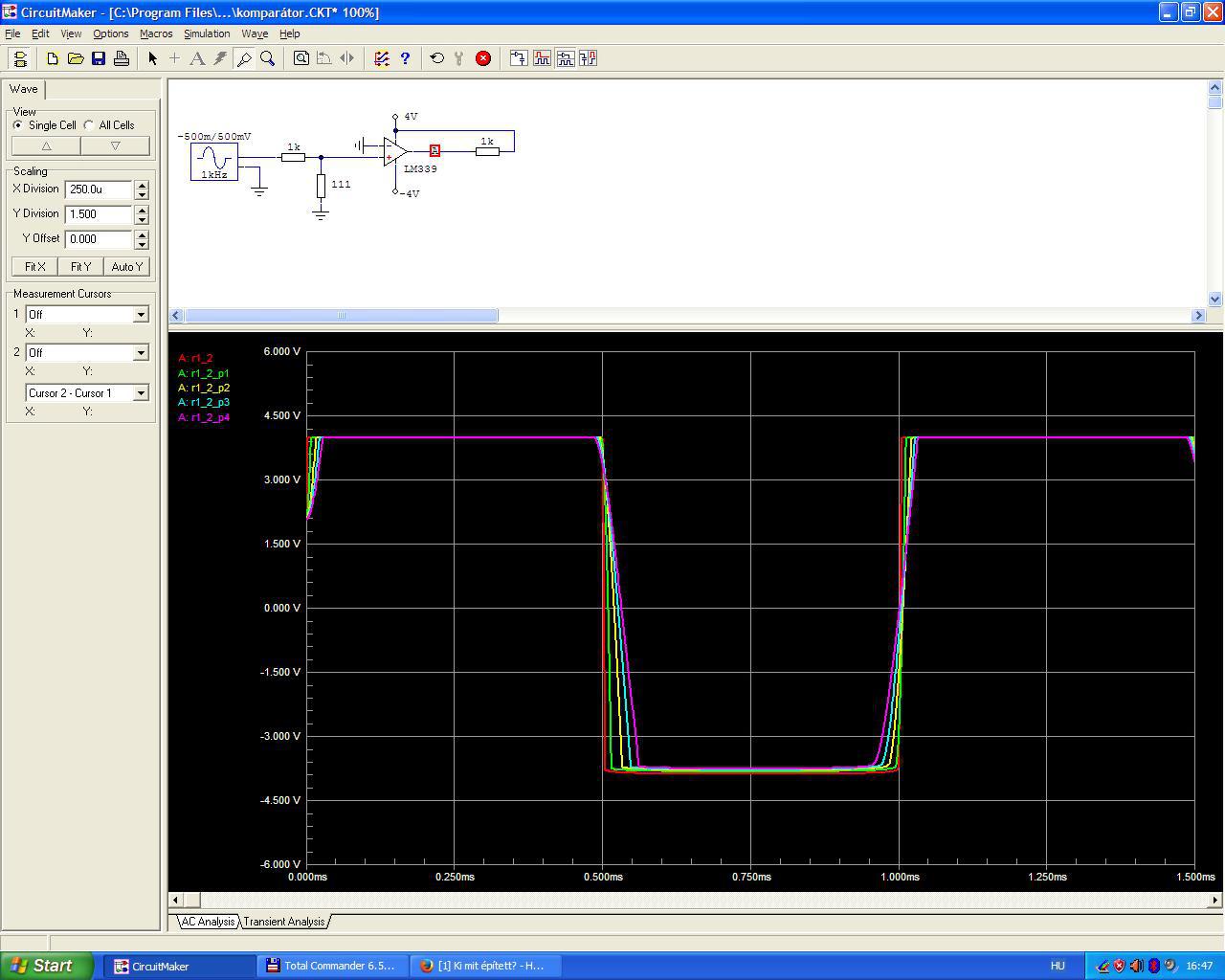Image resolution: width=1225 pixels, height=980 pixels.
Task: Select the probe tool
Action: [244, 58]
